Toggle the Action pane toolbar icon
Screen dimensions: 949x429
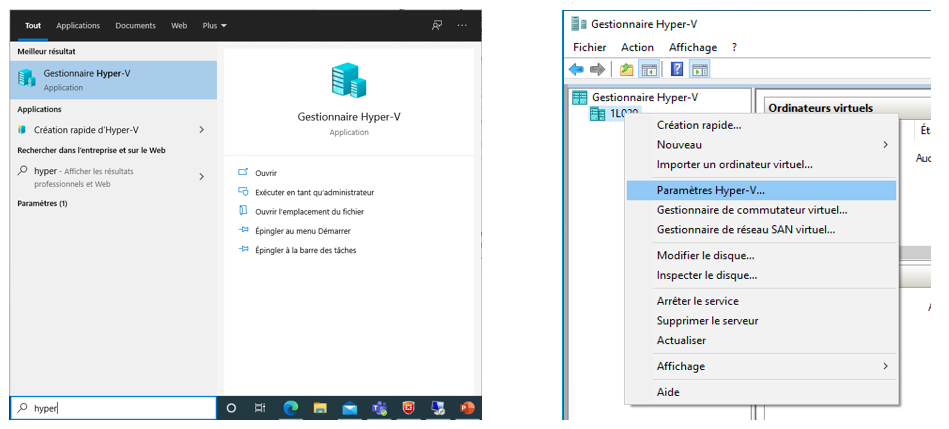point(700,70)
